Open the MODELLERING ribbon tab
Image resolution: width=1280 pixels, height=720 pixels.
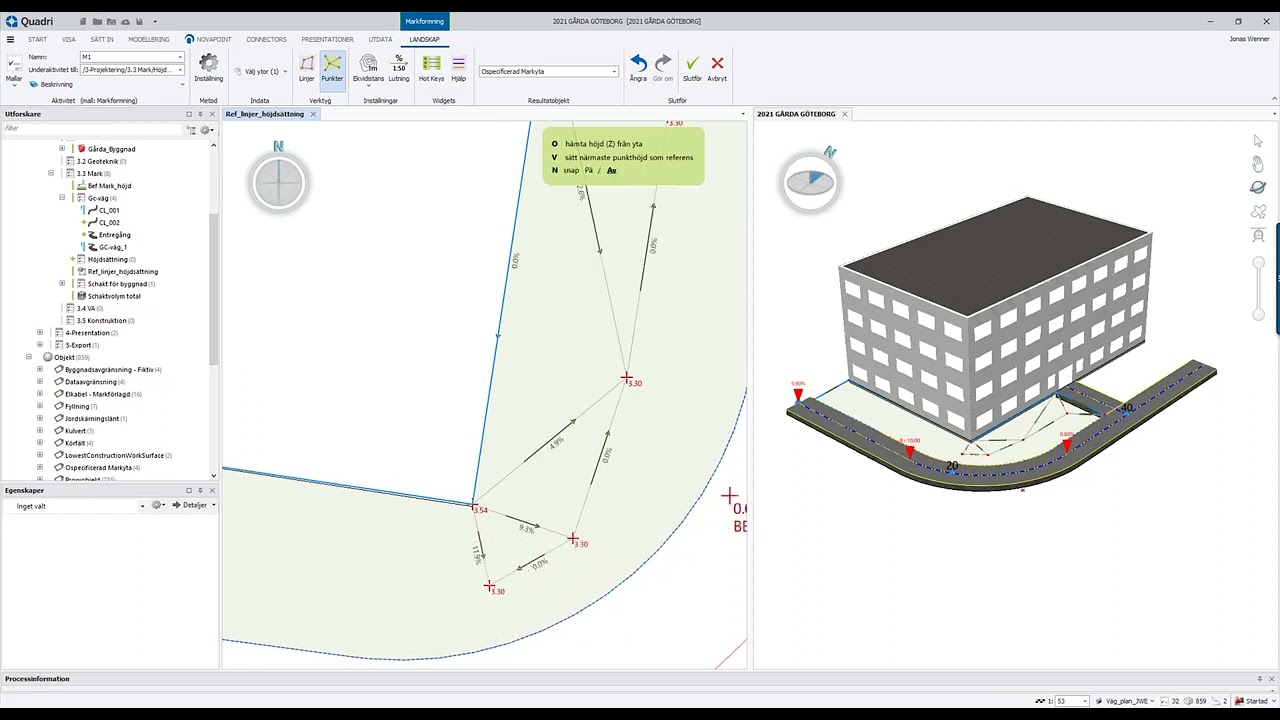(x=149, y=39)
